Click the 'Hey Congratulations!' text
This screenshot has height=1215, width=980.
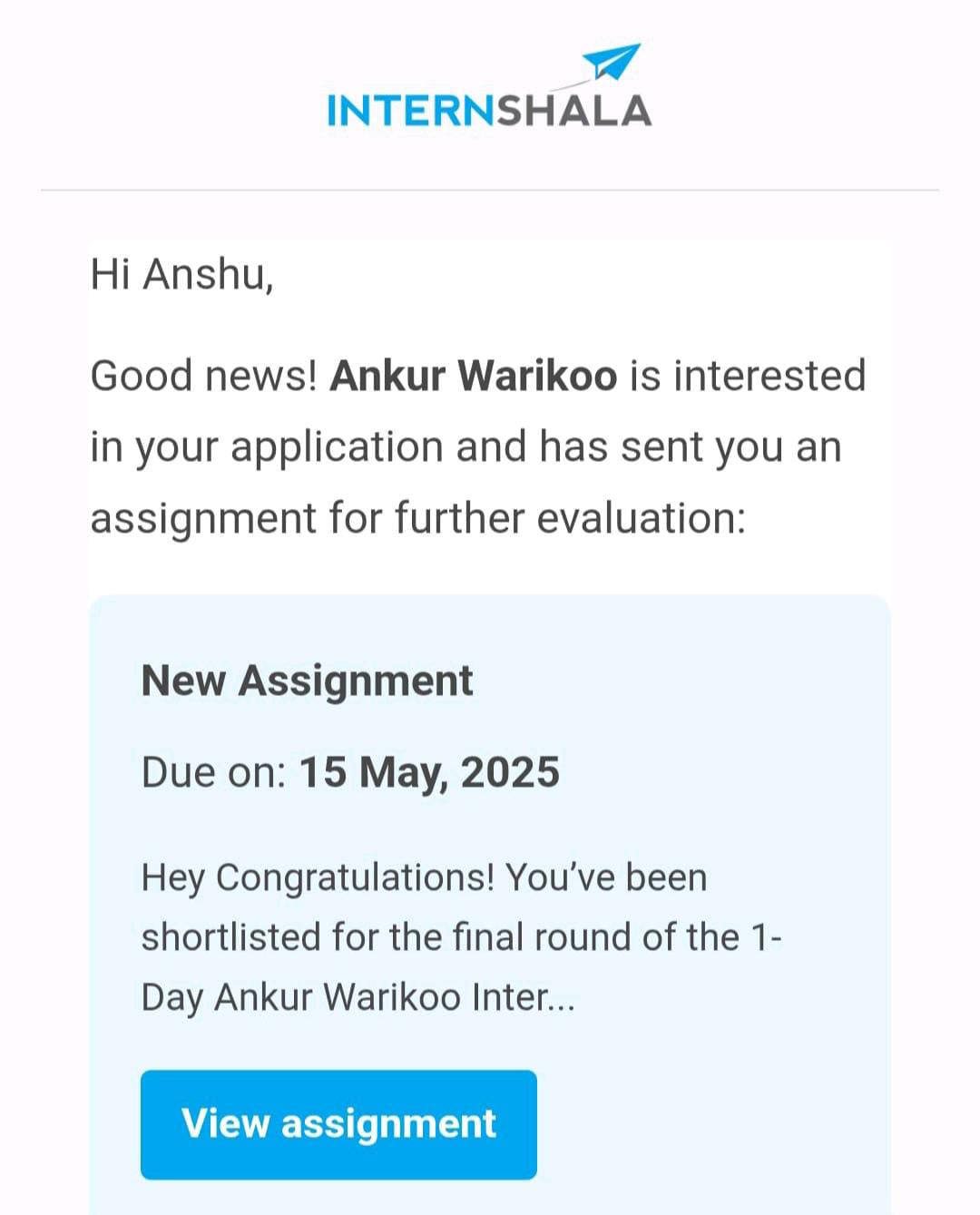pyautogui.click(x=318, y=877)
